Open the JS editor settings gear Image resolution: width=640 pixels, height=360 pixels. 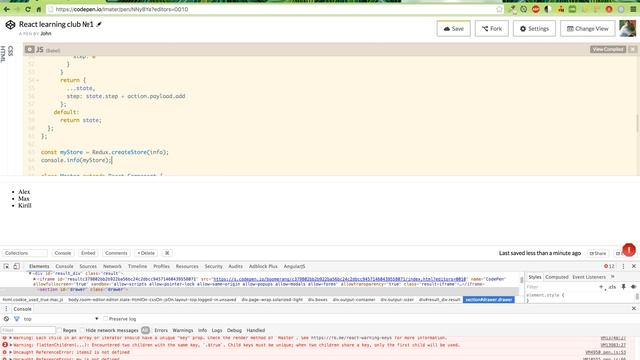click(x=29, y=49)
